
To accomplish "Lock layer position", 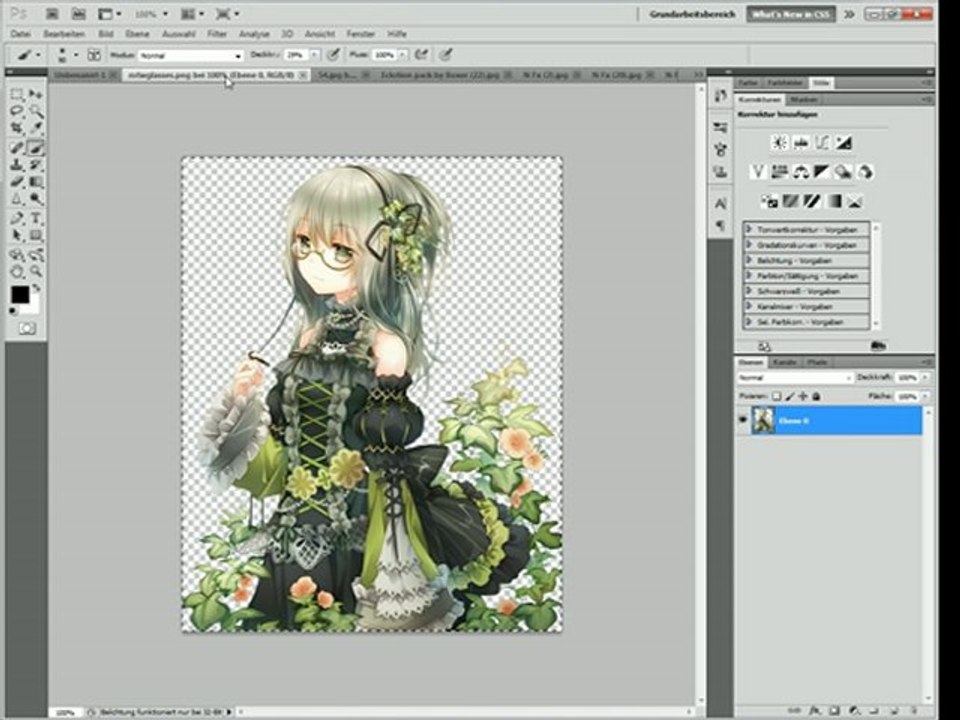I will click(x=803, y=396).
